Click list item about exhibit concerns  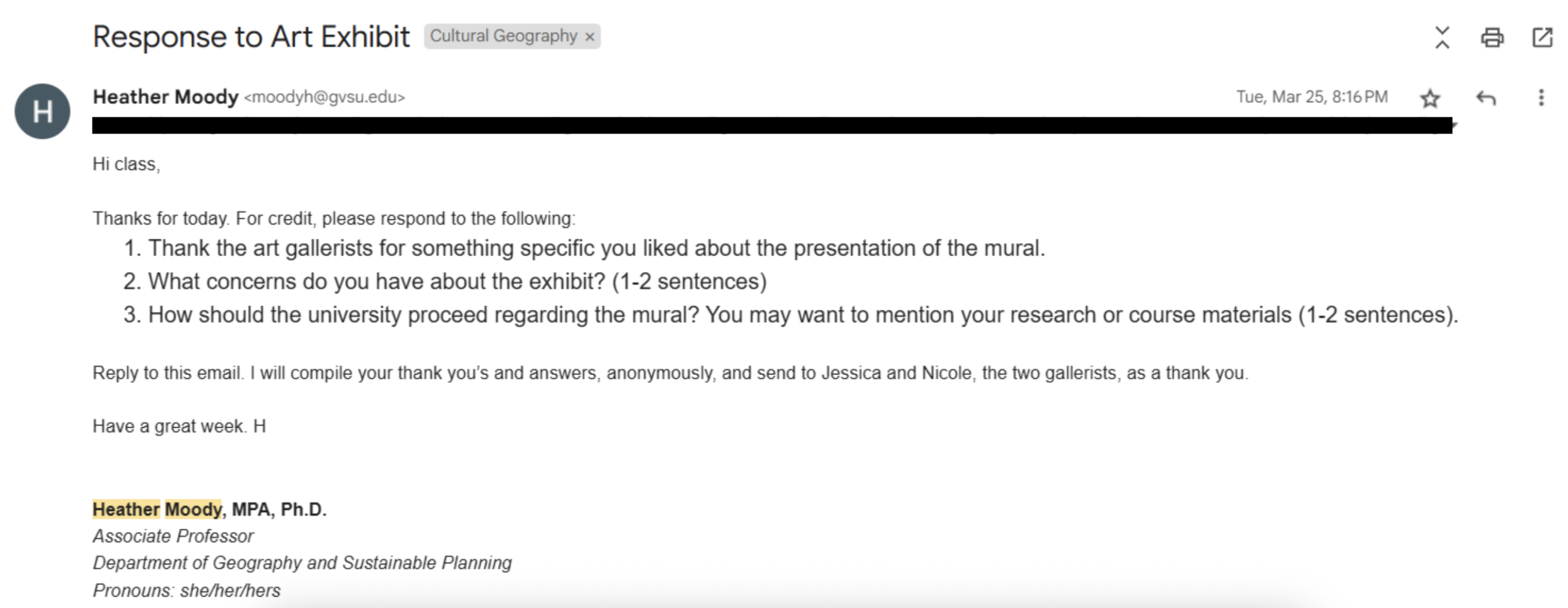(457, 281)
